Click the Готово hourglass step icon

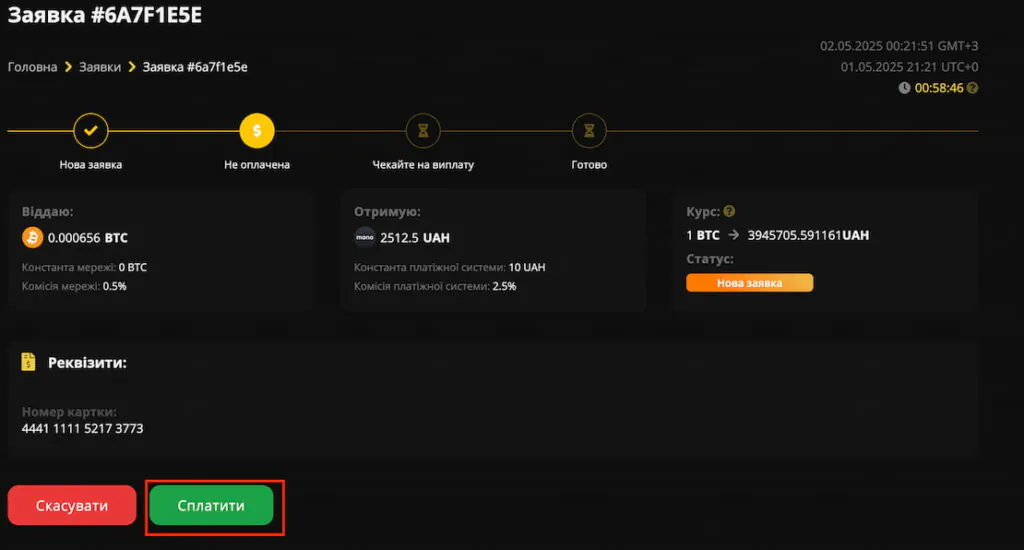click(589, 131)
